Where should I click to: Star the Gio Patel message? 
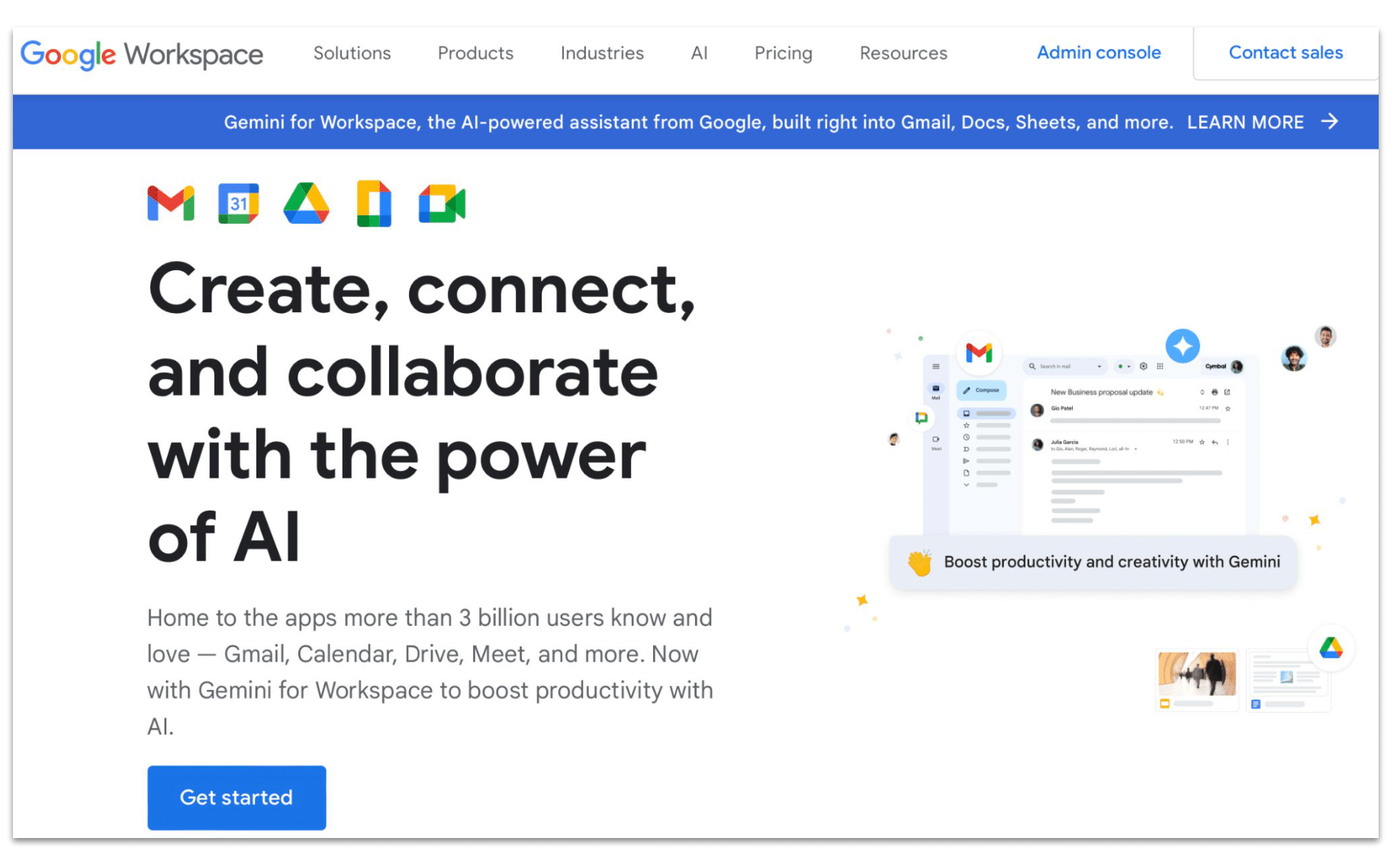coord(1228,408)
